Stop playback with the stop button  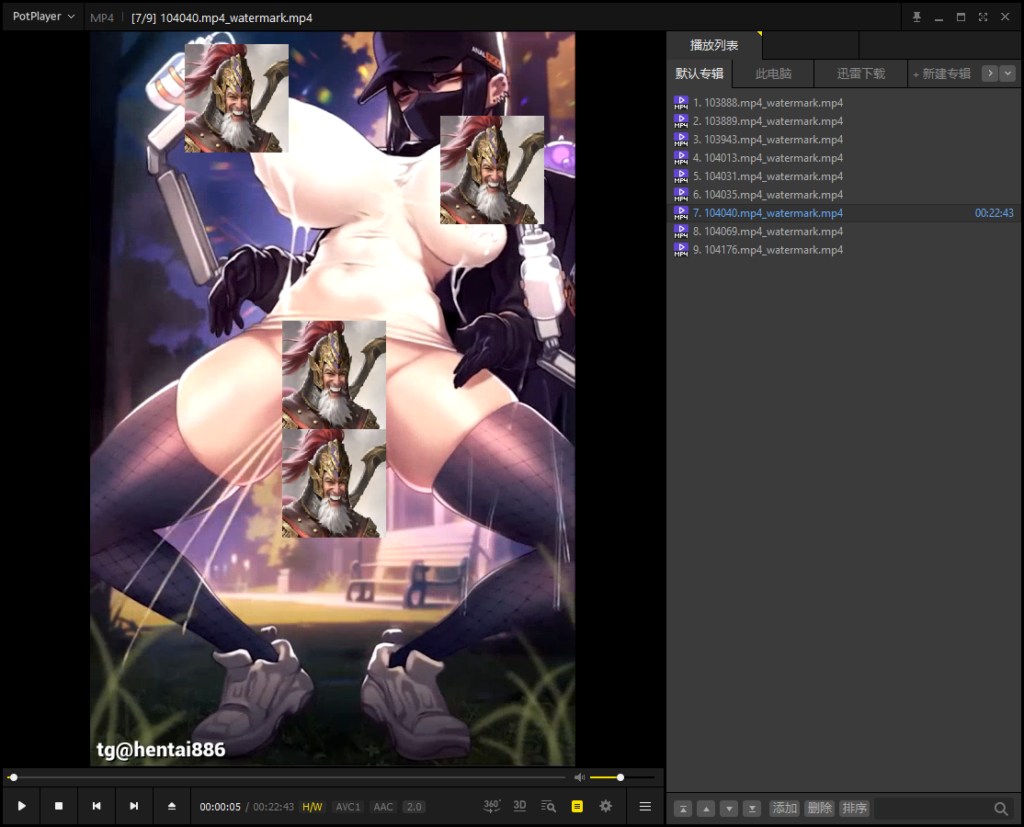[59, 806]
